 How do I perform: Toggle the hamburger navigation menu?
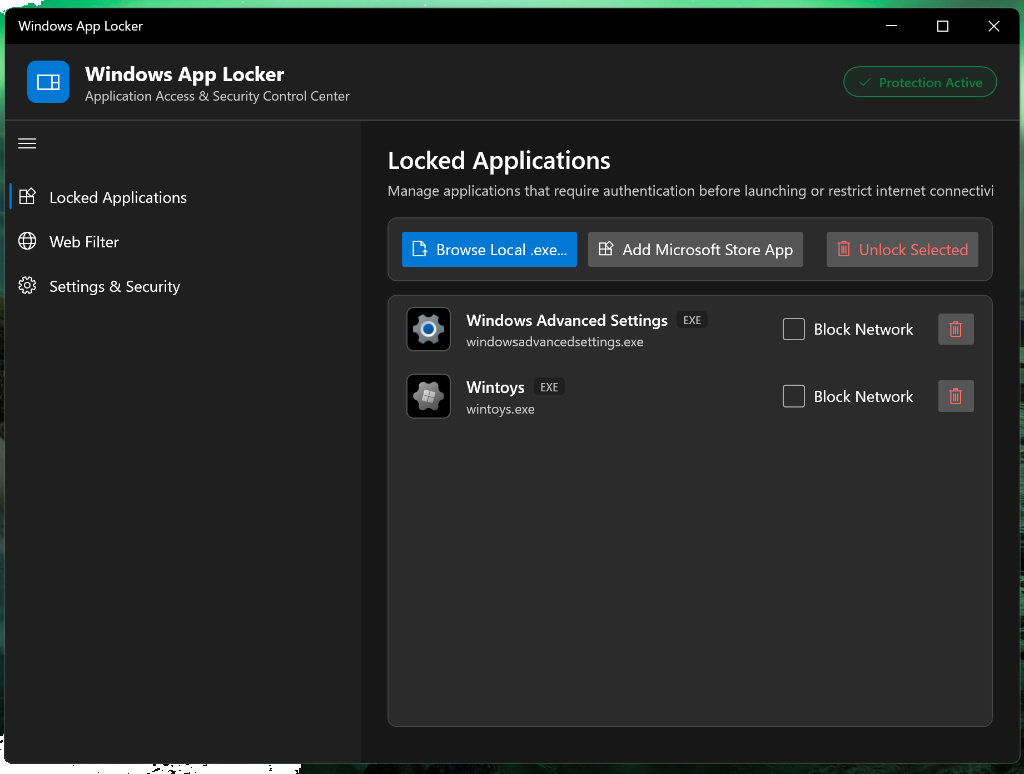27,144
